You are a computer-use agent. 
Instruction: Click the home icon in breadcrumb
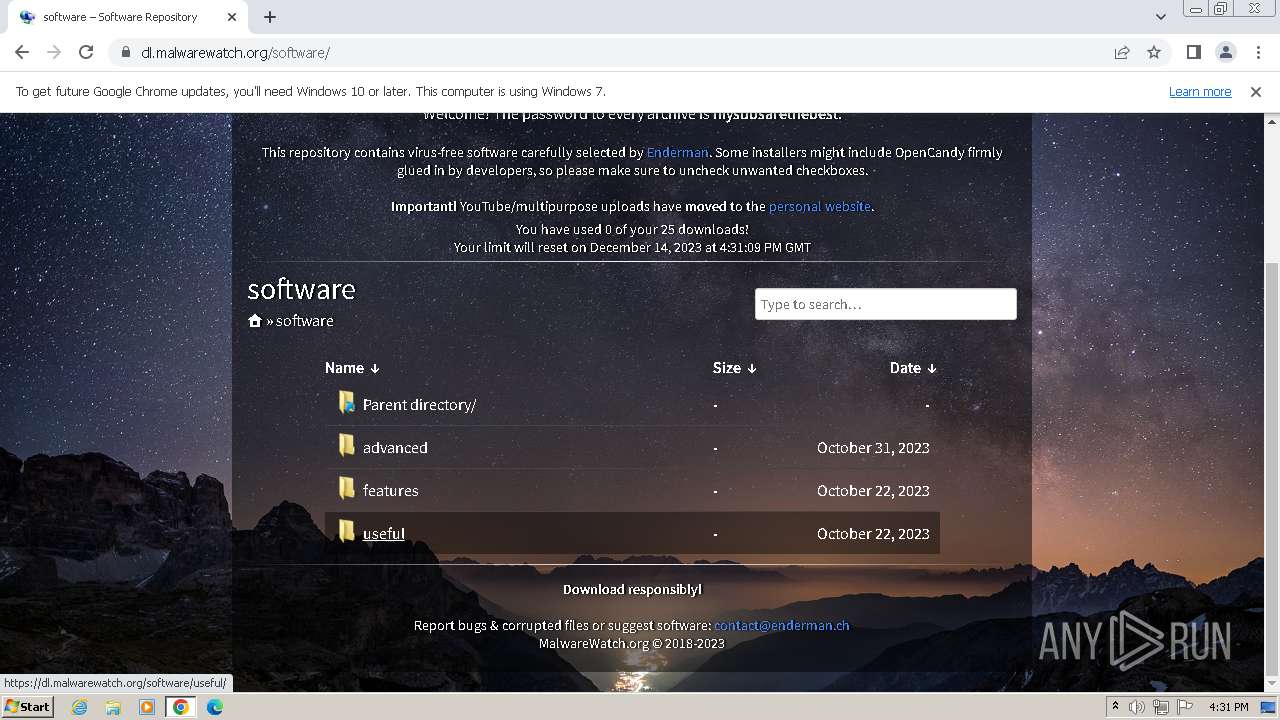click(255, 321)
